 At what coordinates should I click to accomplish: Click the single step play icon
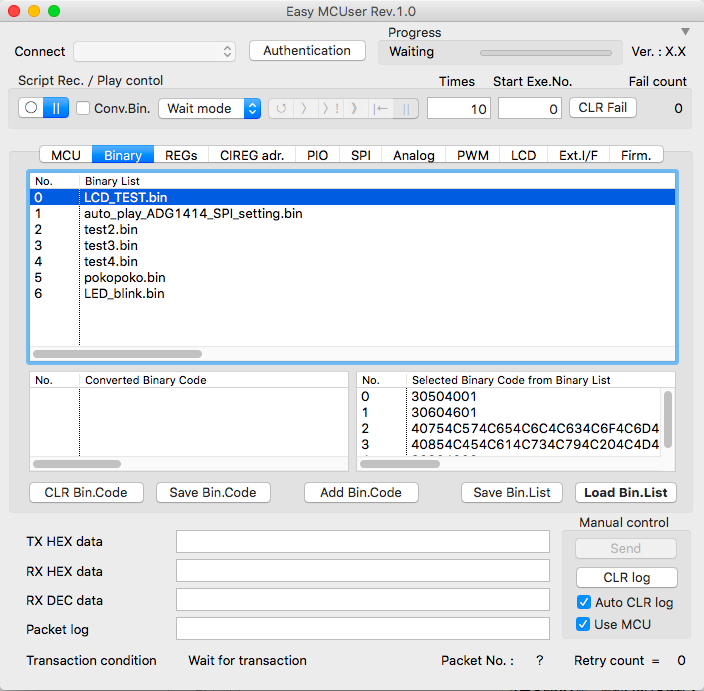304,109
